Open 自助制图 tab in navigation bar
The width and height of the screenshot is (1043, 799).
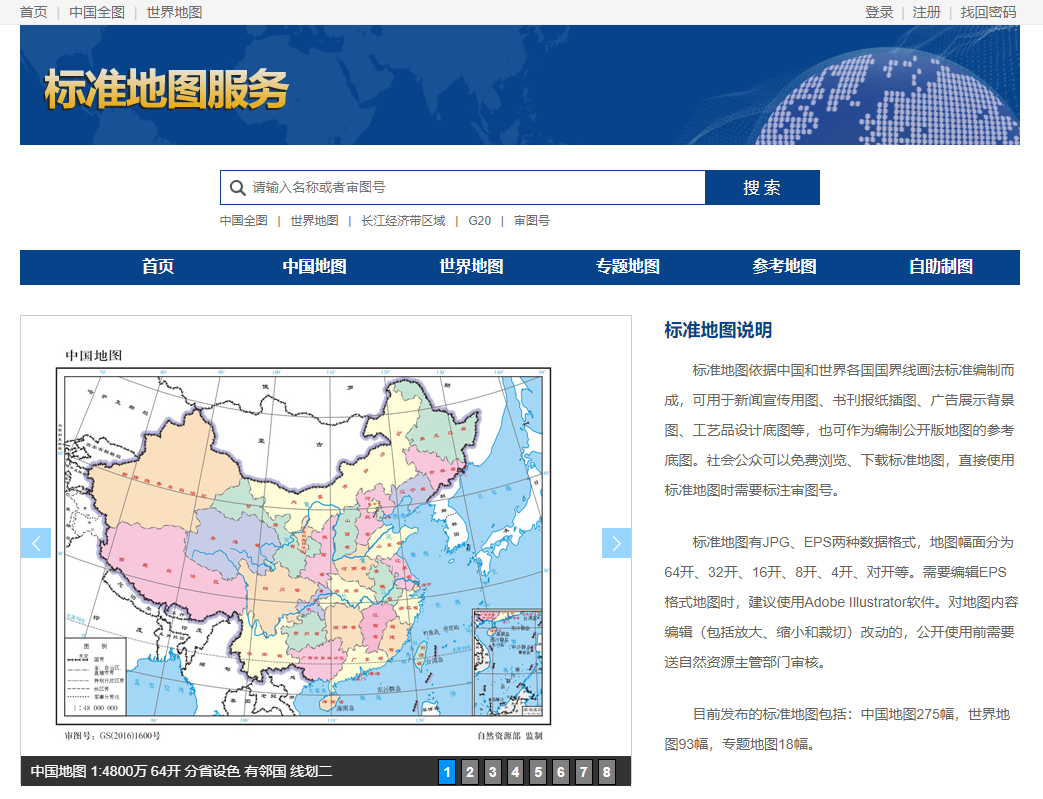941,267
